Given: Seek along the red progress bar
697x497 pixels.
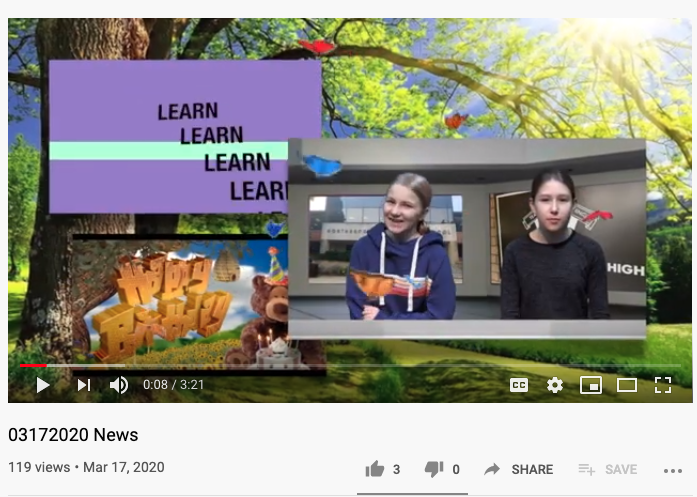Looking at the screenshot, I should (350, 365).
